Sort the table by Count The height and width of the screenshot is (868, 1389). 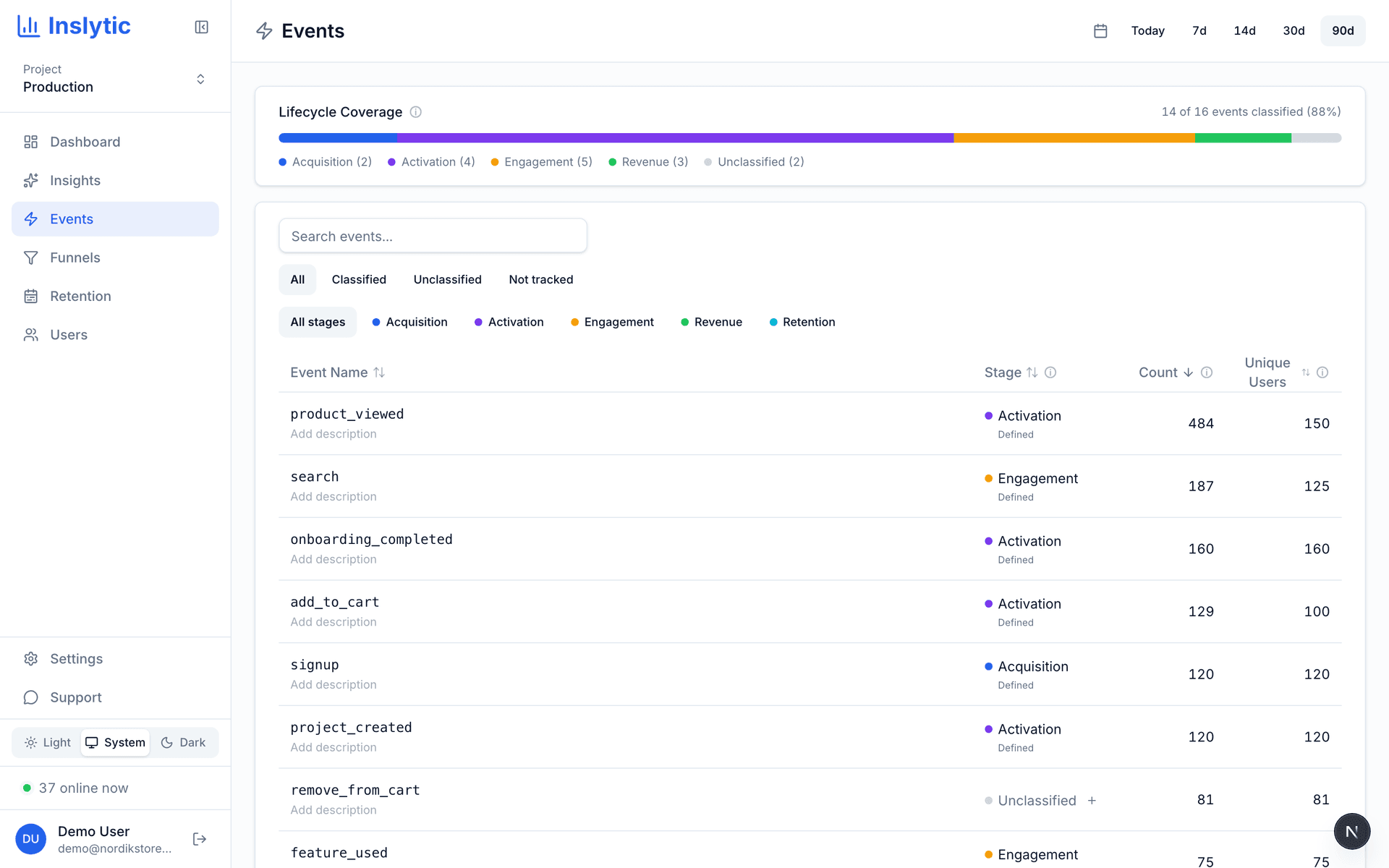pyautogui.click(x=1160, y=372)
